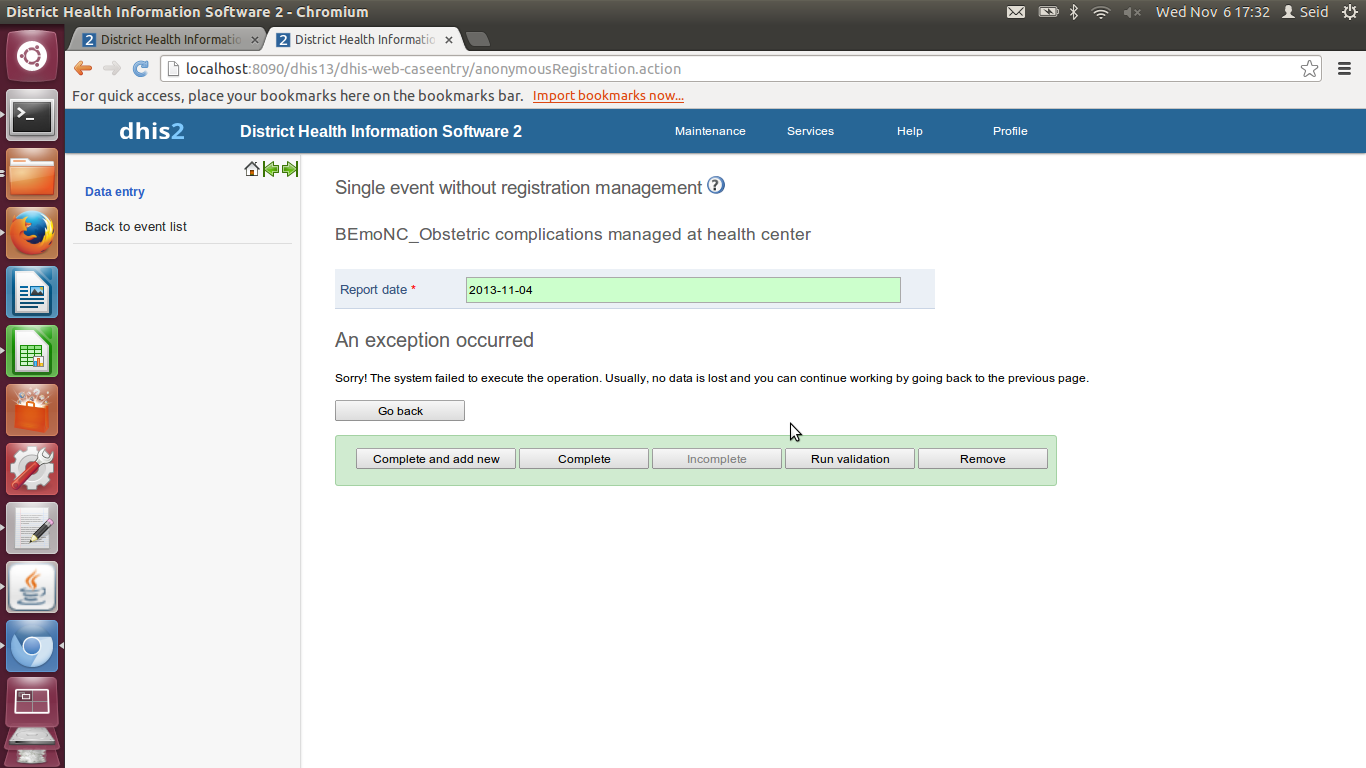Screen dimensions: 1366x768
Task: Click the green right arrow icon in sidebar
Action: tap(290, 169)
